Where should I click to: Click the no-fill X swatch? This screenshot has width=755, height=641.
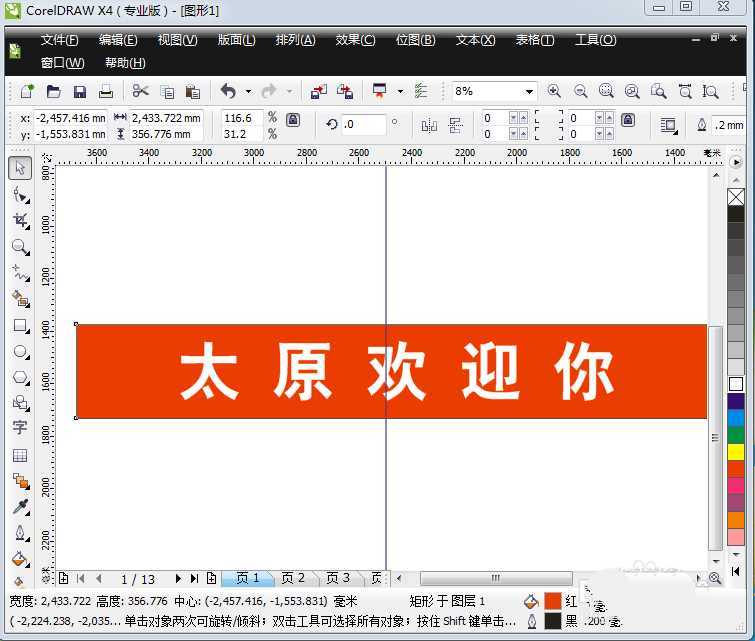tap(736, 197)
